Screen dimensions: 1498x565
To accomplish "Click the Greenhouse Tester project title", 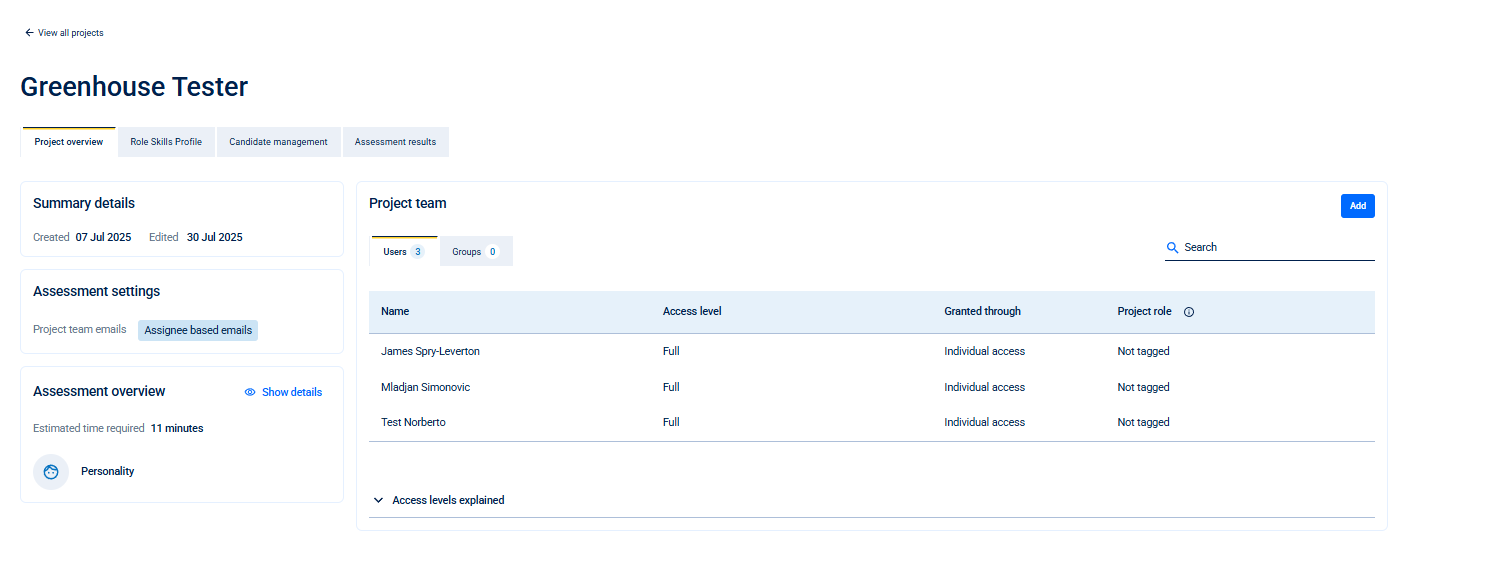I will (134, 87).
